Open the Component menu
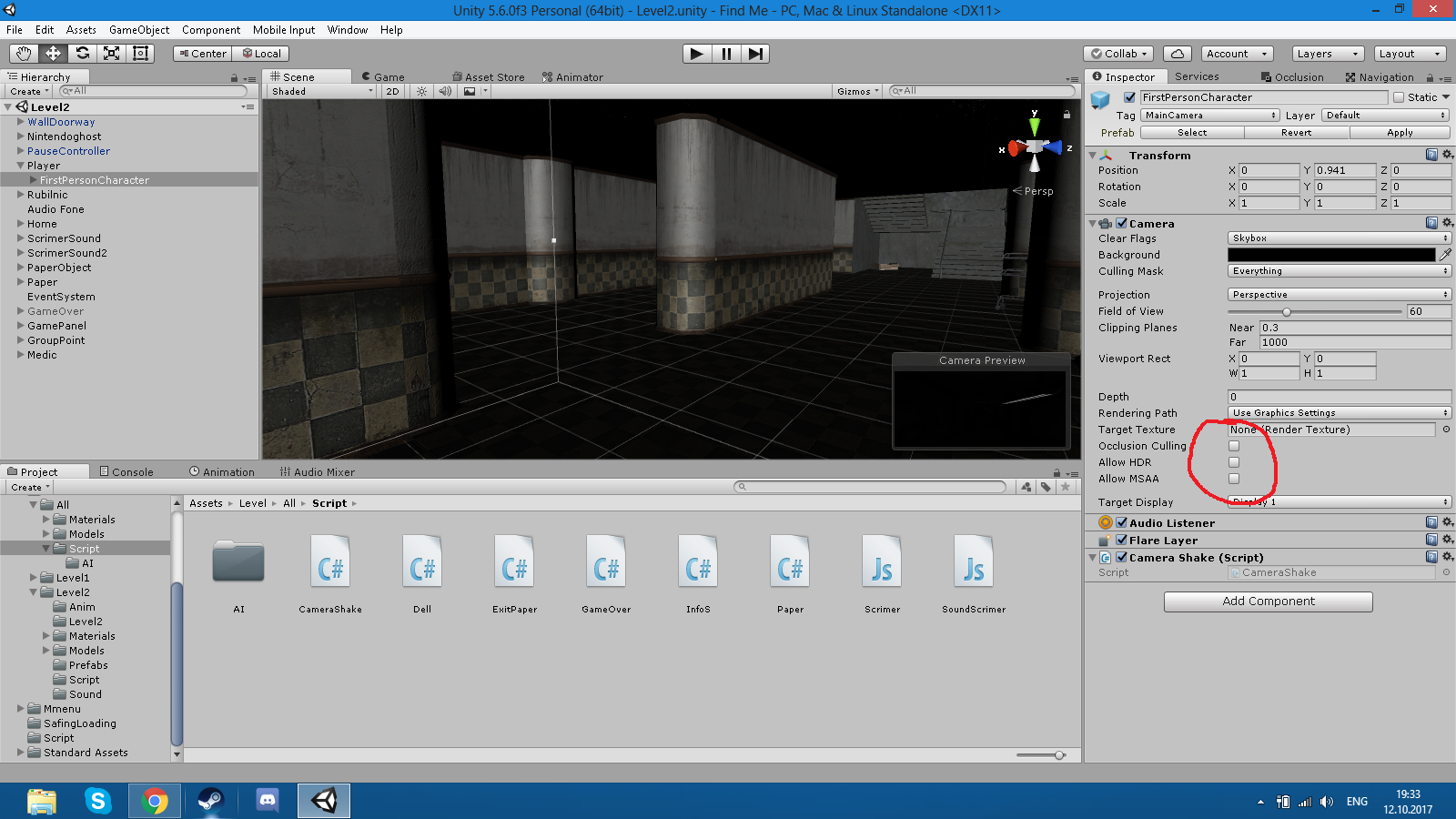The image size is (1456, 819). [x=211, y=30]
